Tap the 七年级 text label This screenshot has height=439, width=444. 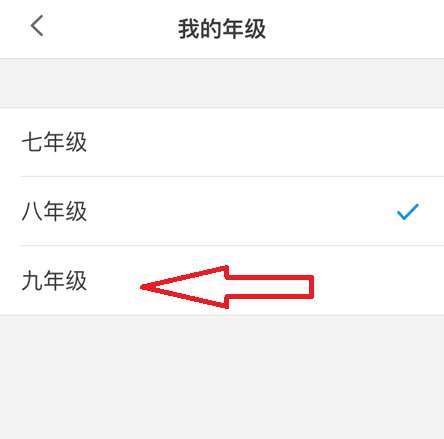click(x=54, y=142)
